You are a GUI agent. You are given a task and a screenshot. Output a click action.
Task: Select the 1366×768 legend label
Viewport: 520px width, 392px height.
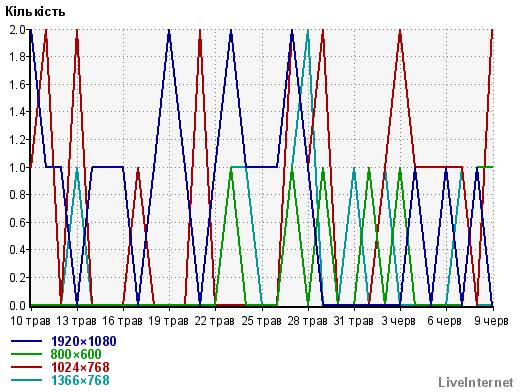point(80,380)
